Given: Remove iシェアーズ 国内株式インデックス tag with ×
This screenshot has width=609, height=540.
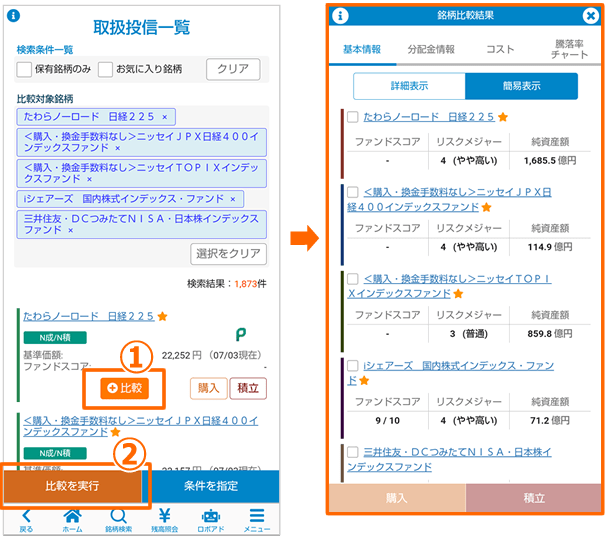Looking at the screenshot, I should click(233, 199).
